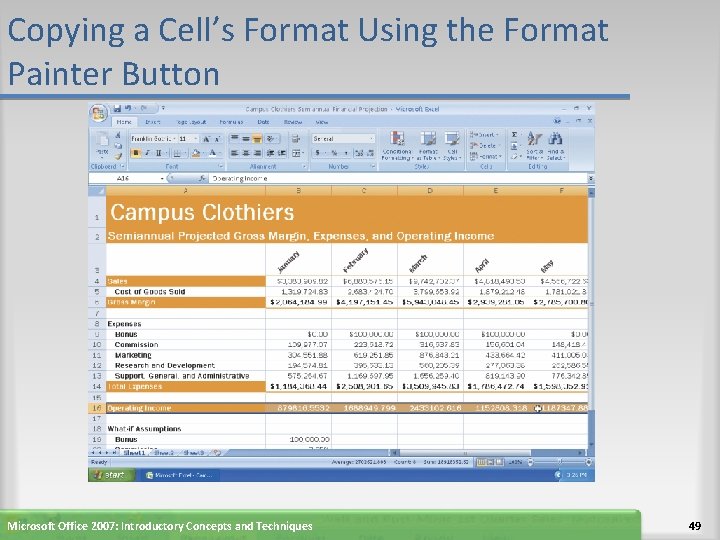Image resolution: width=720 pixels, height=540 pixels.
Task: Click the Insert cells button
Action: coord(484,135)
